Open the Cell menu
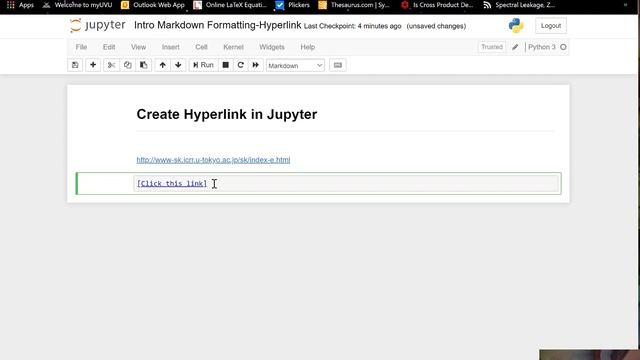Screen dimensions: 640x360 click(201, 47)
